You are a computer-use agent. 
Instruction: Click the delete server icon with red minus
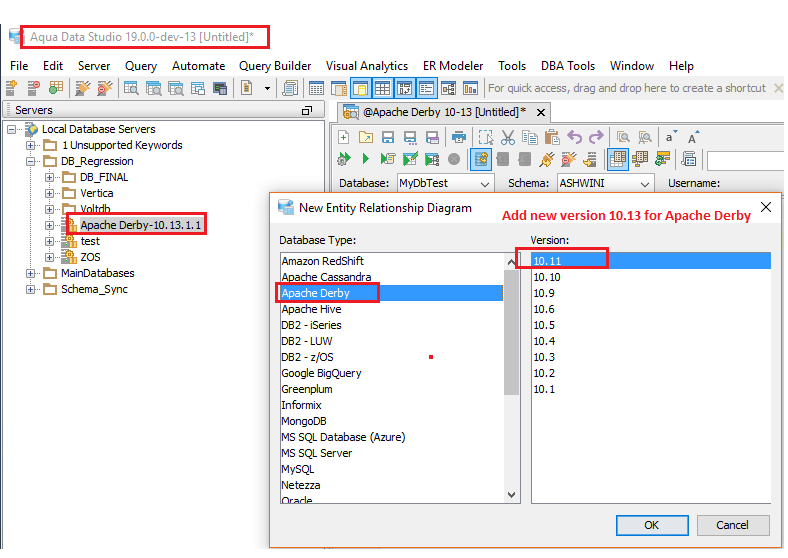34,88
